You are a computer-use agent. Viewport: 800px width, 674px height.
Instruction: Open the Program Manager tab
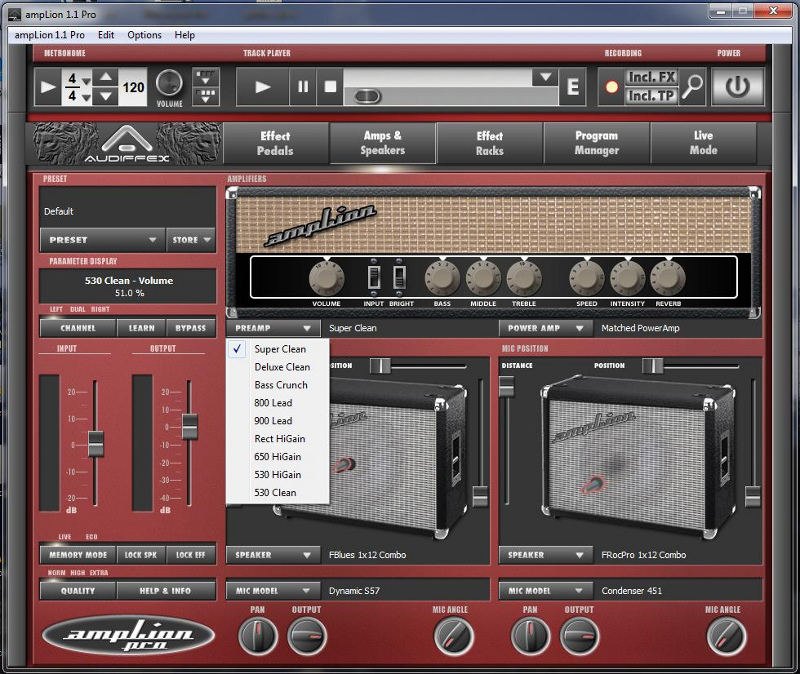596,143
